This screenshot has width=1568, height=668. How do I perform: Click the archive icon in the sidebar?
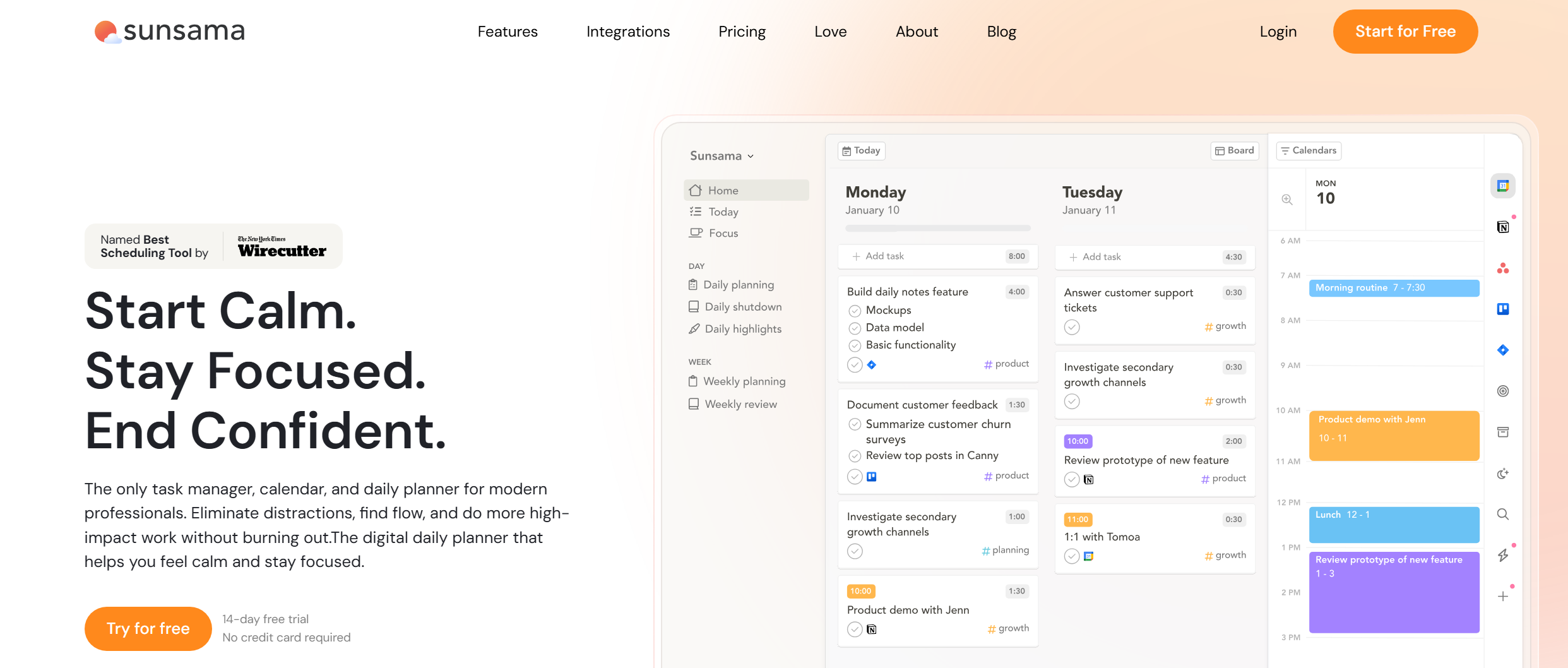pyautogui.click(x=1503, y=431)
